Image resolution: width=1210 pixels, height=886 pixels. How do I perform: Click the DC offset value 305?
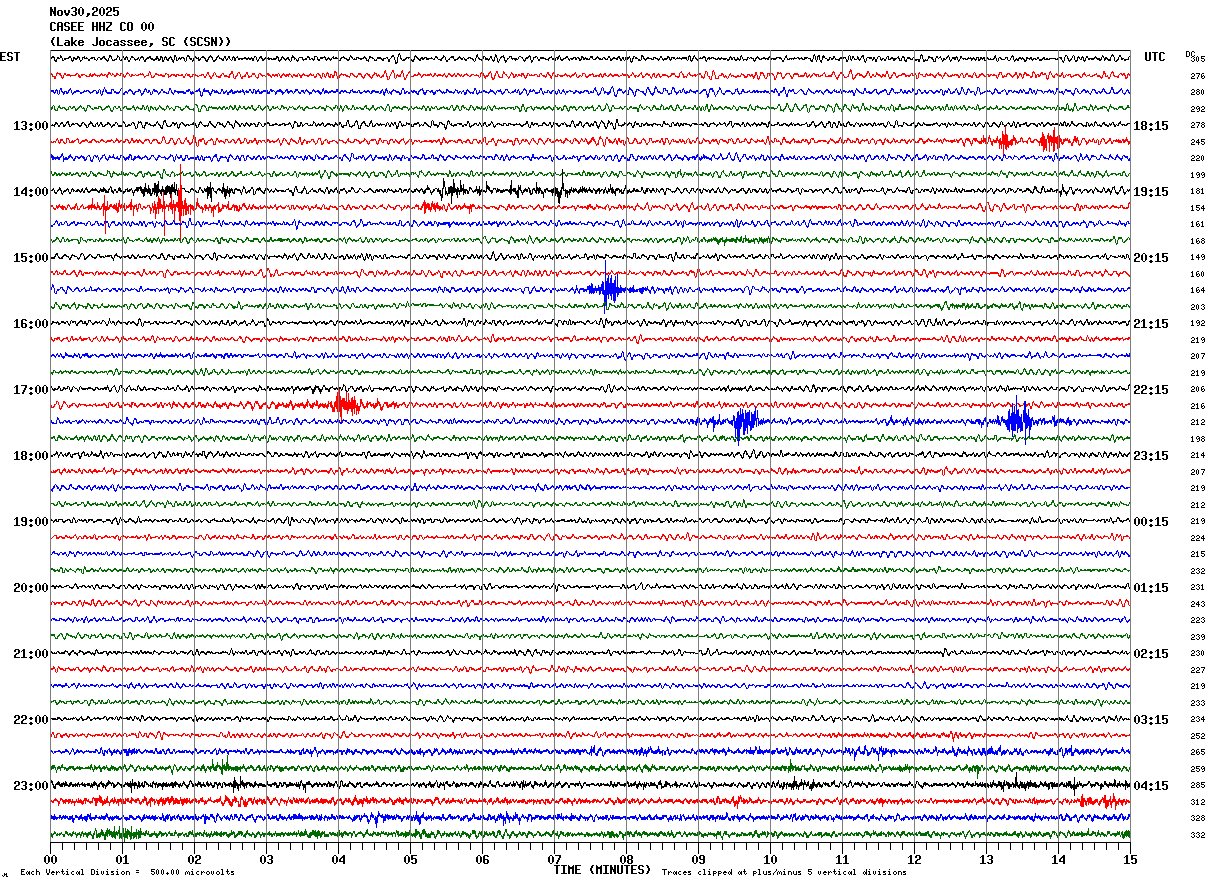click(1197, 60)
